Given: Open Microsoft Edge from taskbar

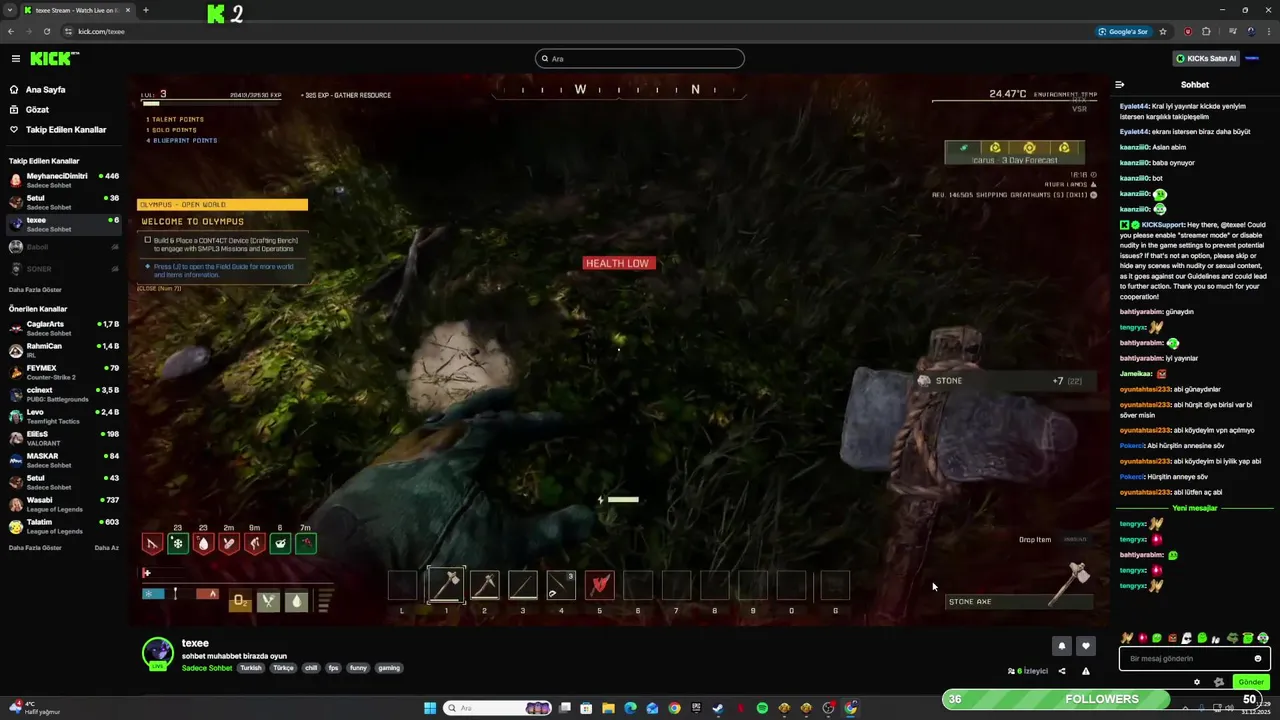Looking at the screenshot, I should (x=630, y=708).
